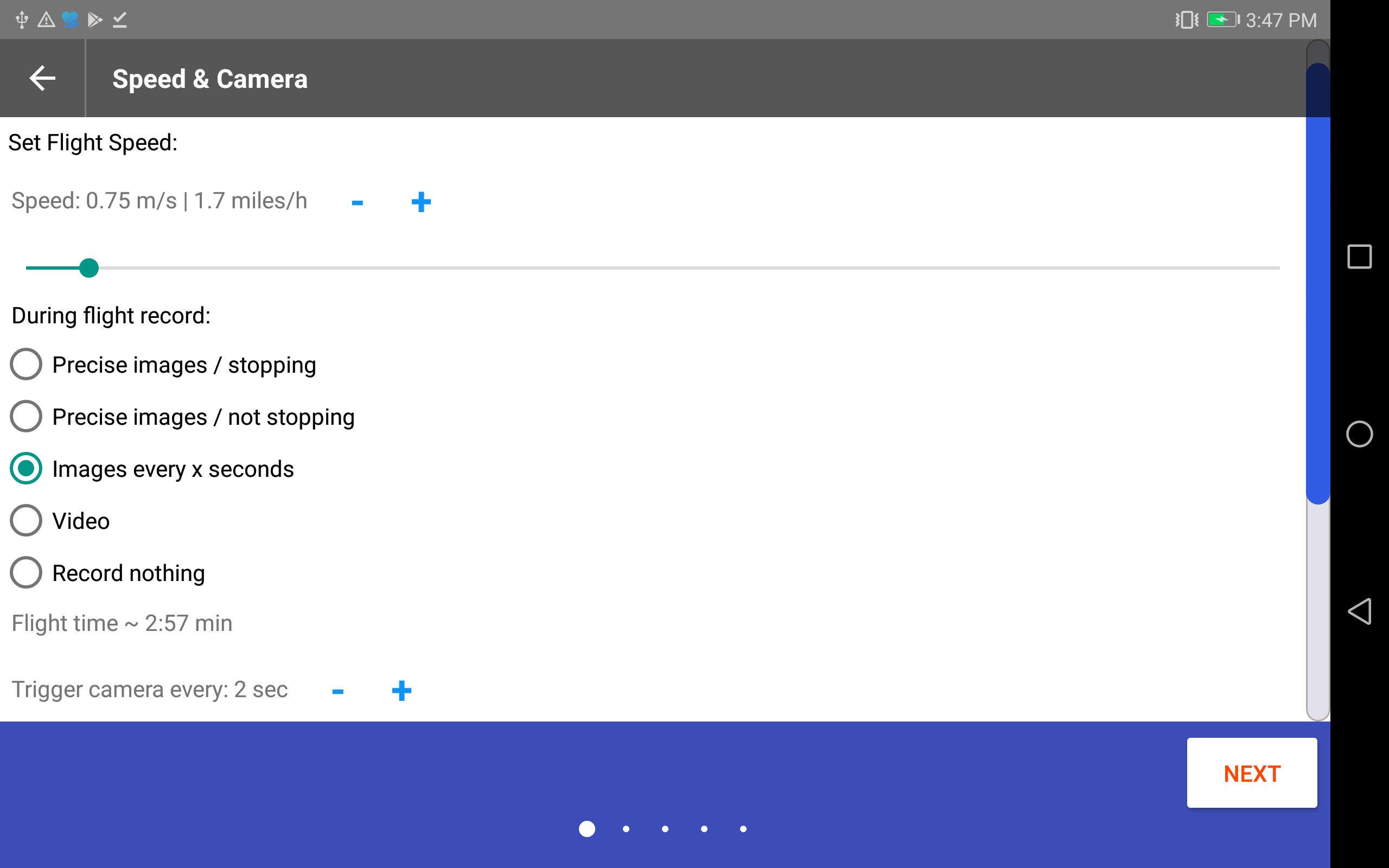
Task: Click the second page indicator dot
Action: click(x=626, y=829)
